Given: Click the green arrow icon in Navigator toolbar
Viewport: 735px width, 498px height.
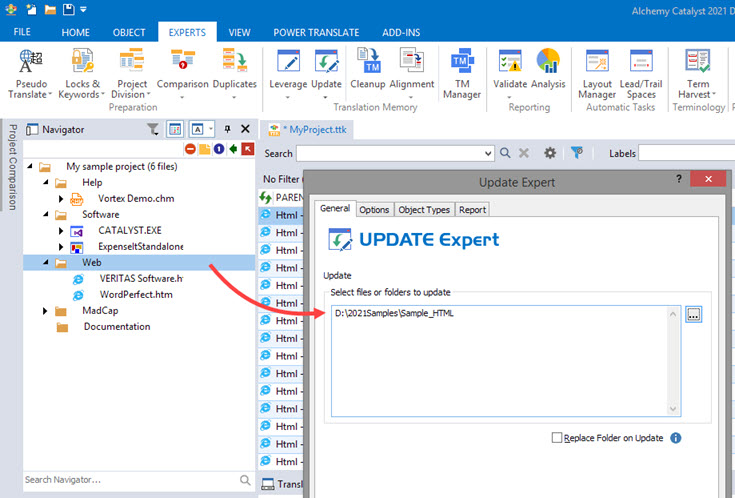Looking at the screenshot, I should coord(233,149).
